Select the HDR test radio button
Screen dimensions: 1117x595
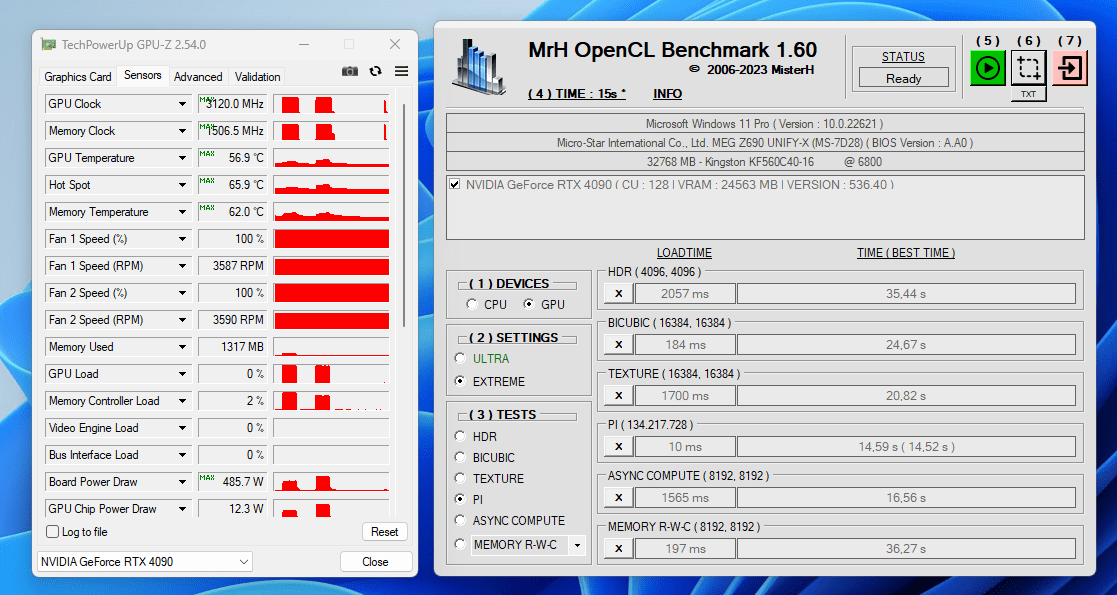(460, 436)
